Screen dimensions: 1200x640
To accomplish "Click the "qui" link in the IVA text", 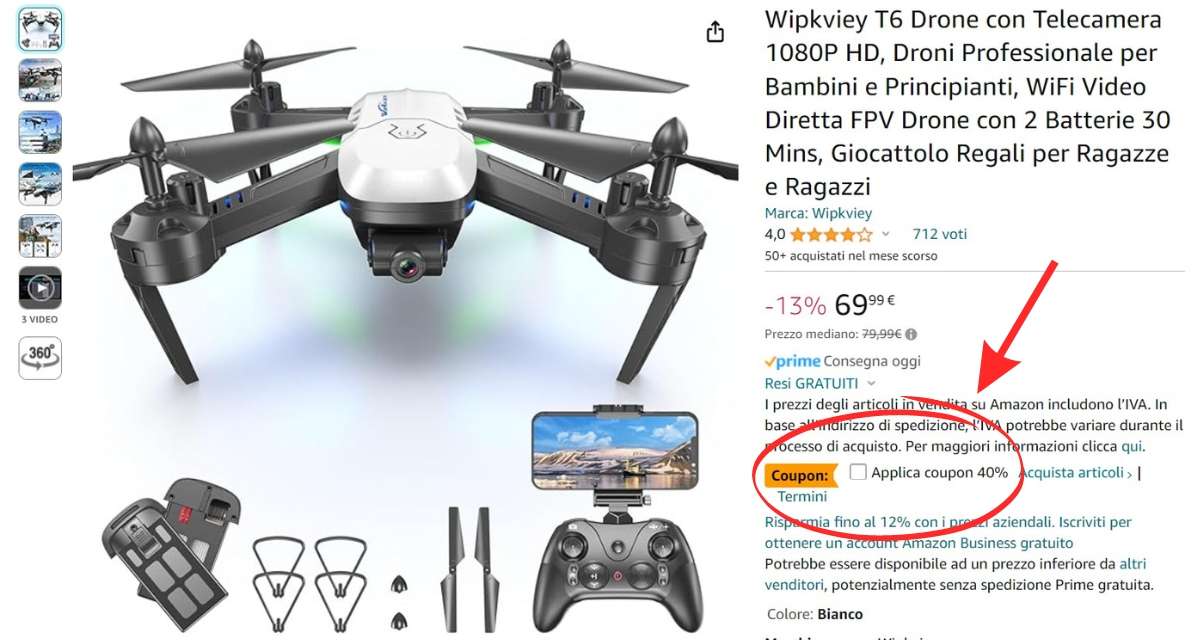I will 1131,446.
